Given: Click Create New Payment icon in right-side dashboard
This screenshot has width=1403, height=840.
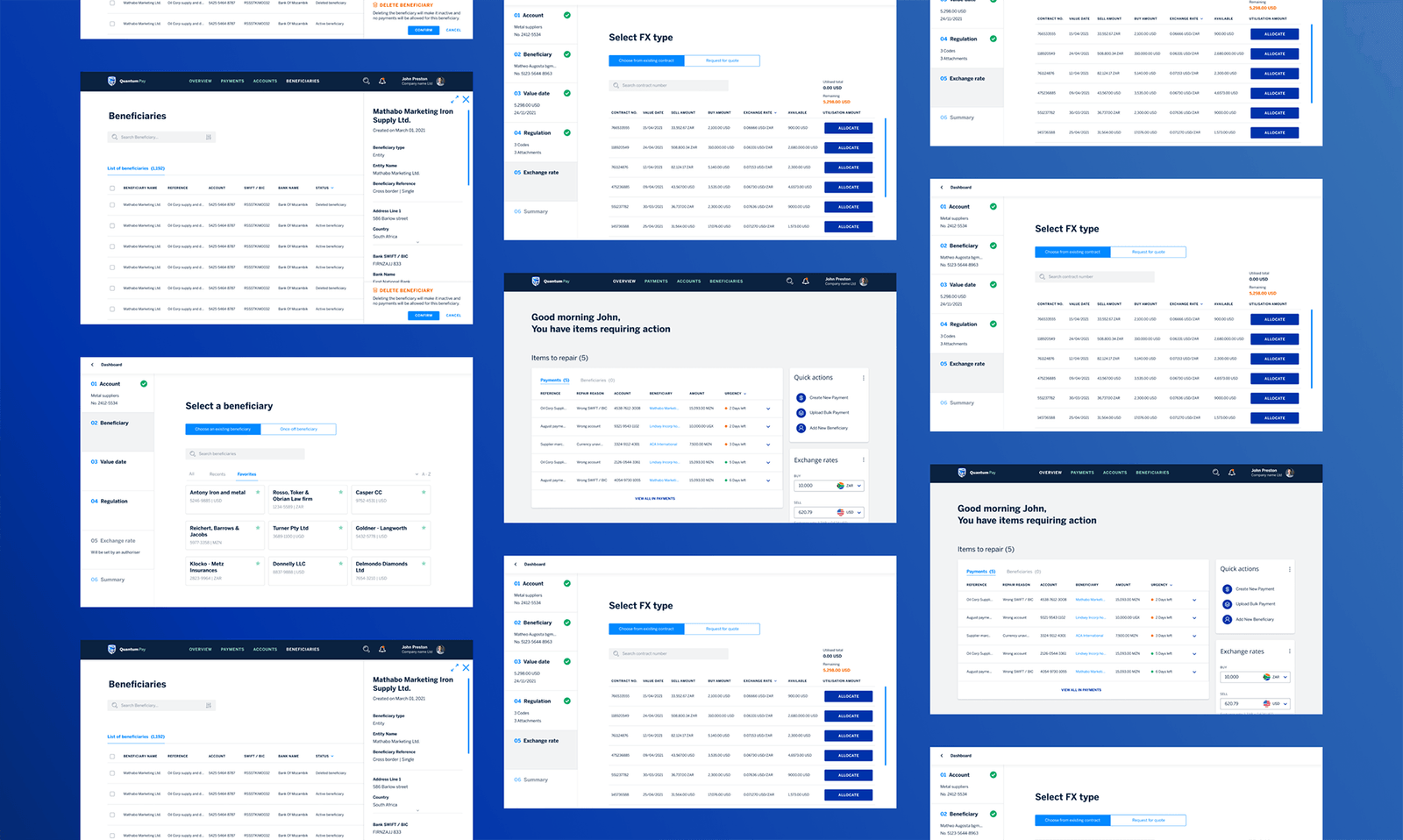Looking at the screenshot, I should [x=1227, y=589].
